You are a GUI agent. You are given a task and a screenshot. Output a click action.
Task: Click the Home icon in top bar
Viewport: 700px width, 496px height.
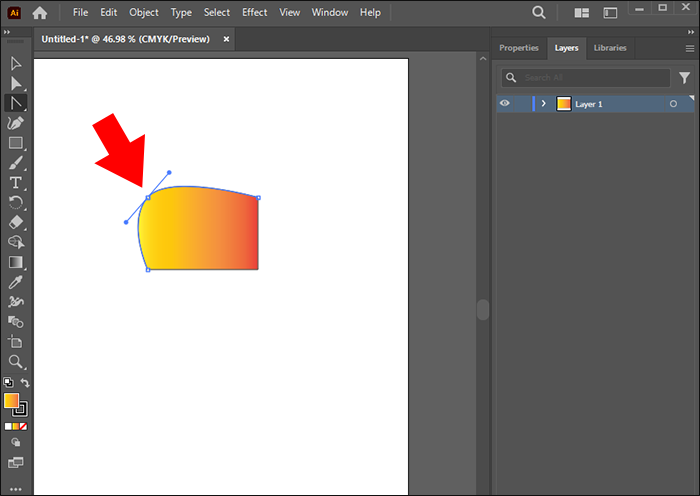[40, 13]
